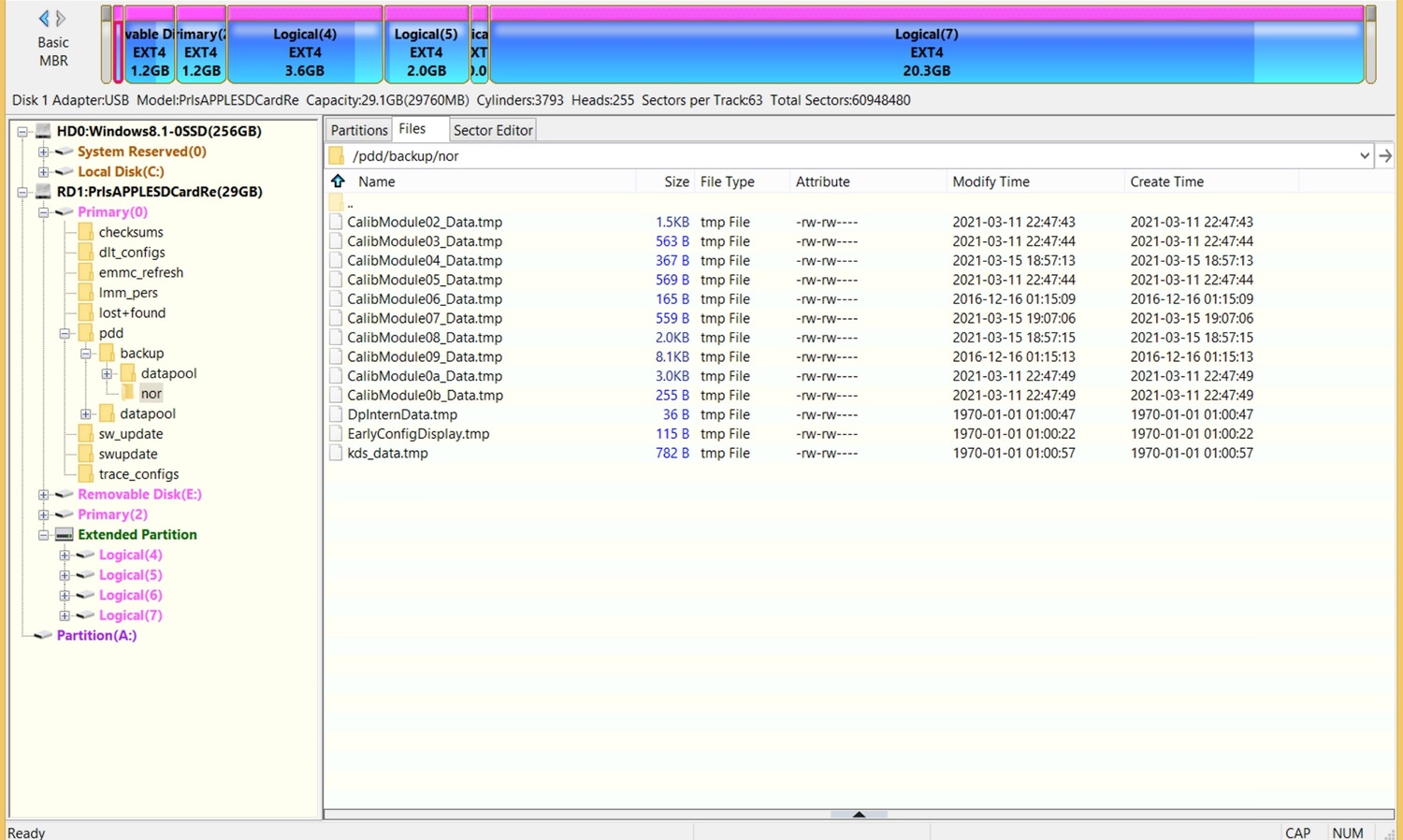Click the previous disk arrow icon
This screenshot has height=840, width=1403.
(x=43, y=18)
